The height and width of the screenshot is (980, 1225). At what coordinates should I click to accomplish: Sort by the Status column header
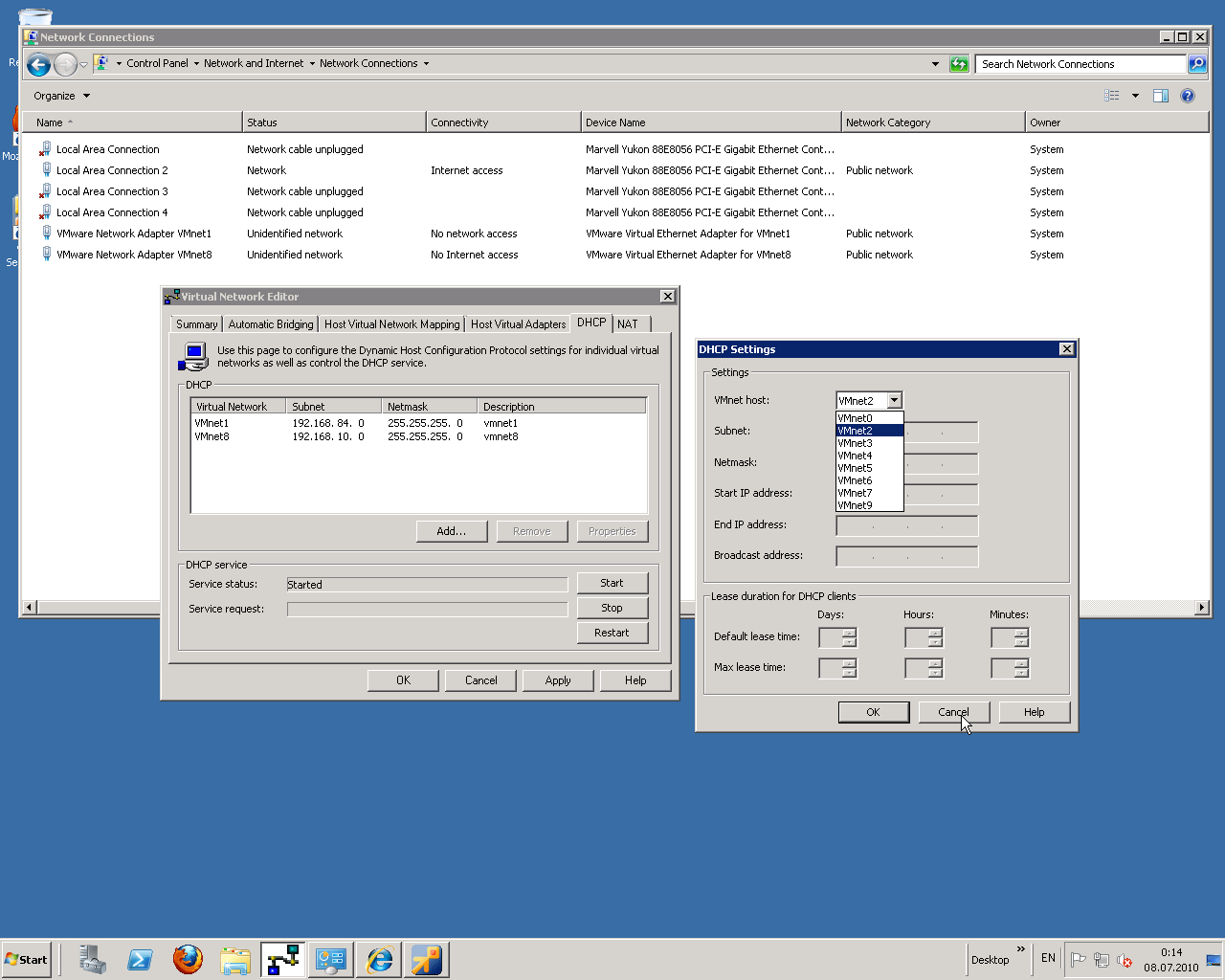[334, 122]
